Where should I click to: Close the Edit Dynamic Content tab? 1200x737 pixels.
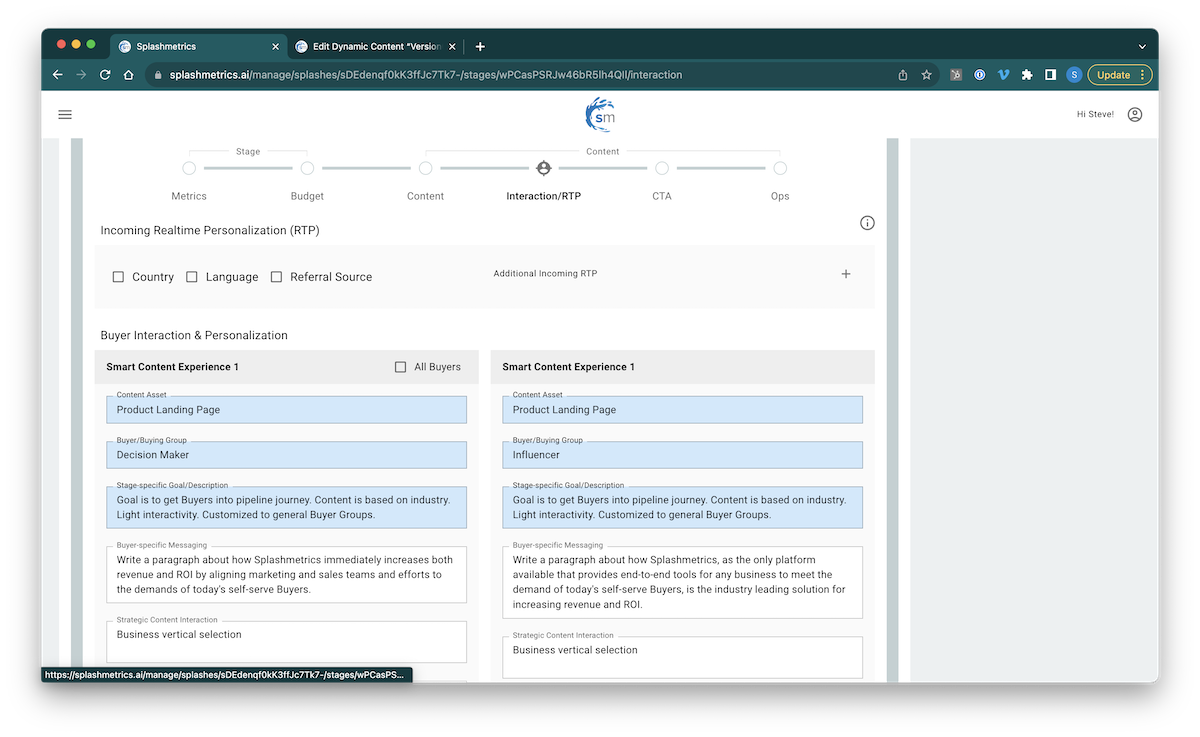click(452, 47)
